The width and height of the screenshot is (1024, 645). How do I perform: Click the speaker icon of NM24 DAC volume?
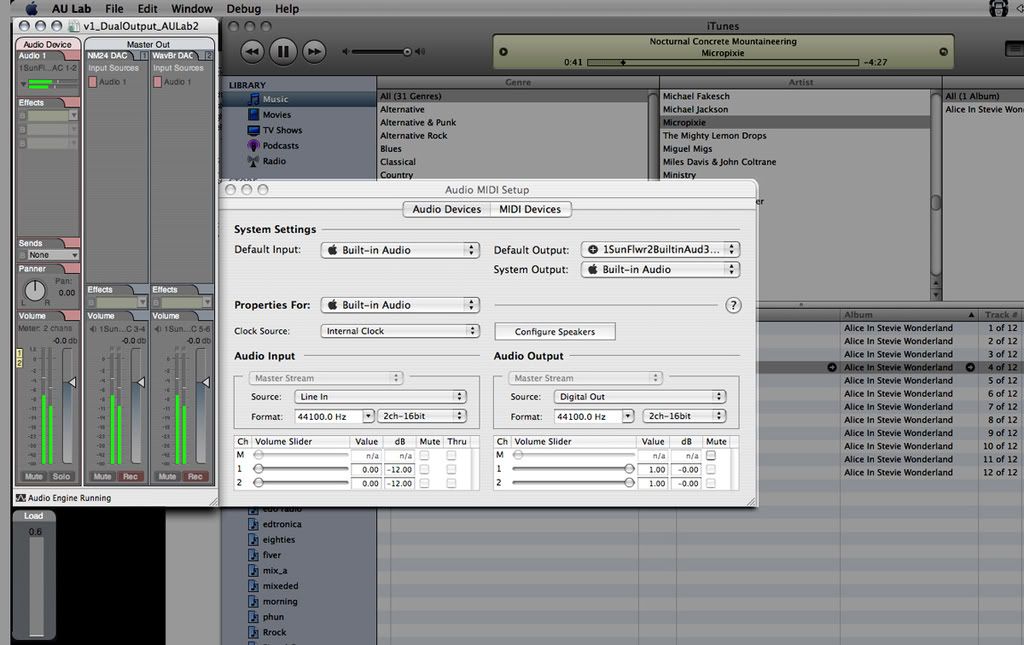pos(93,329)
